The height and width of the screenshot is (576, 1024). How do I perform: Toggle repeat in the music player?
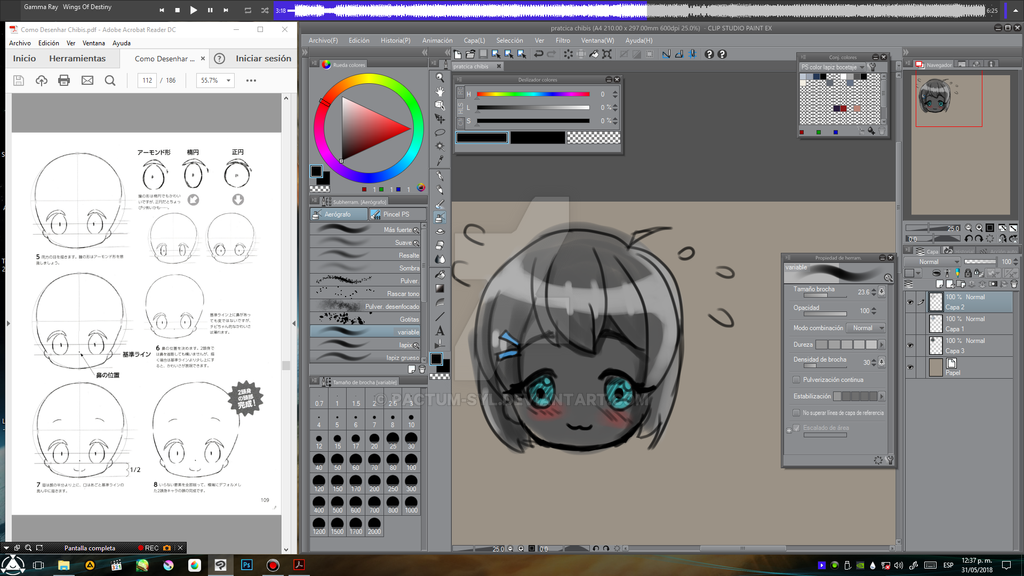click(248, 10)
